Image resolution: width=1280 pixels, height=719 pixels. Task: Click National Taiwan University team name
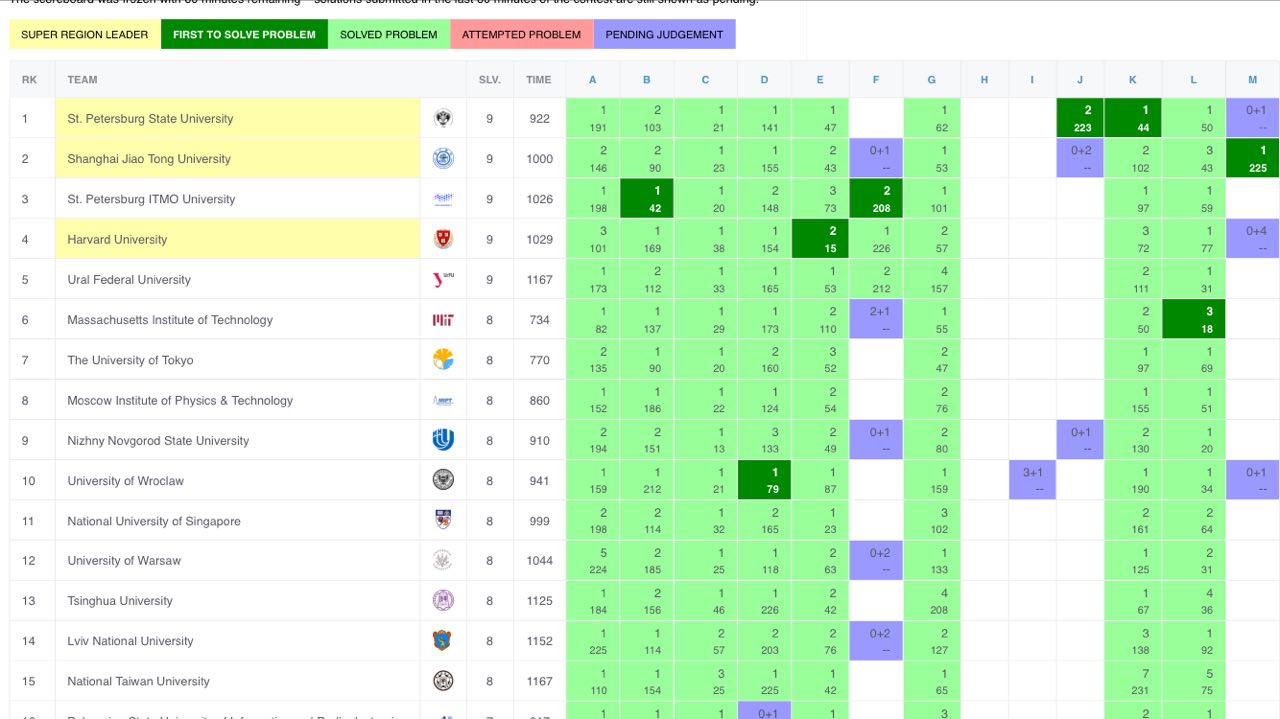click(138, 681)
